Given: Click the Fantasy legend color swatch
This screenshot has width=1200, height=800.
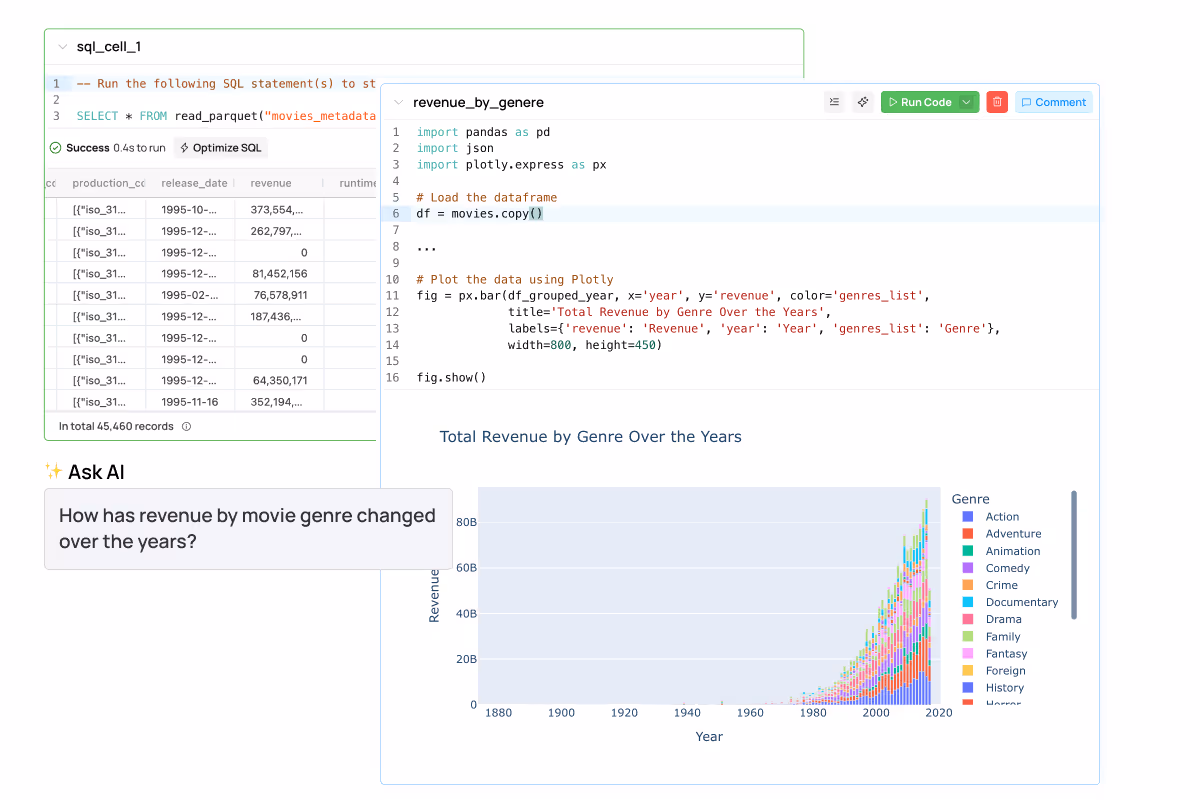Looking at the screenshot, I should tap(968, 653).
